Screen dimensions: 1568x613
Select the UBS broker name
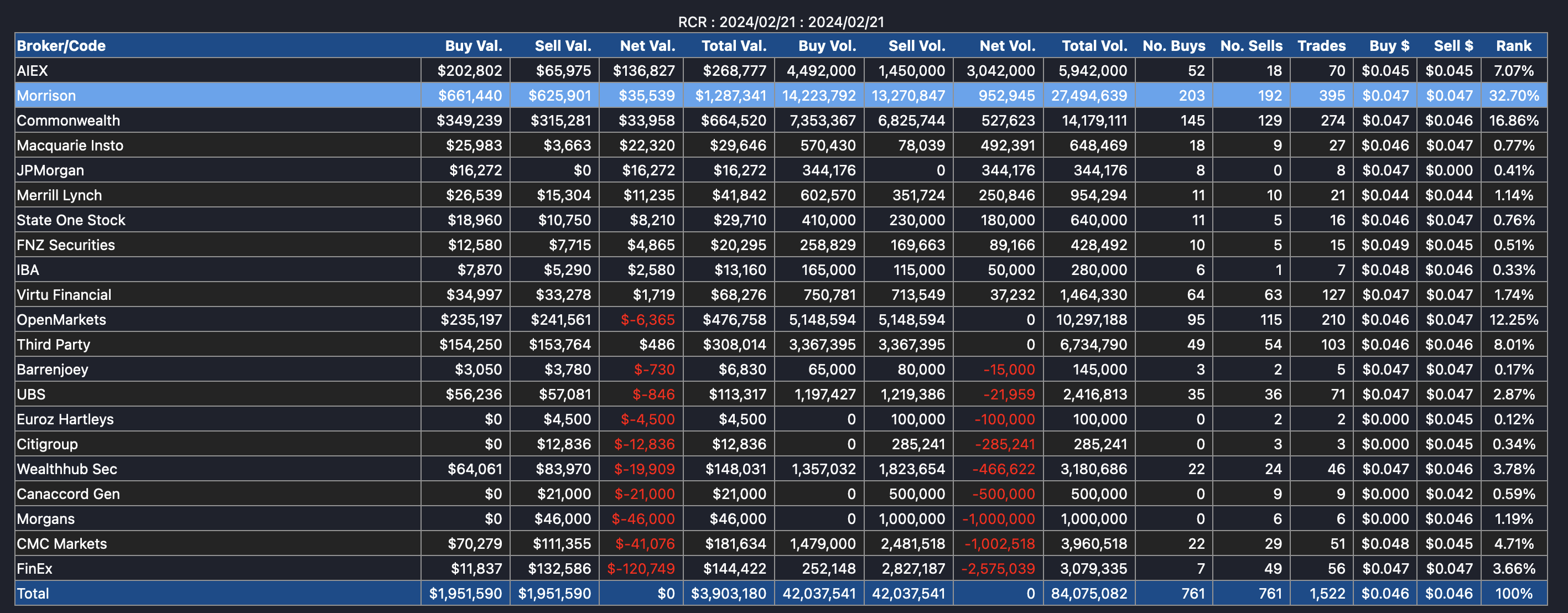click(x=31, y=395)
